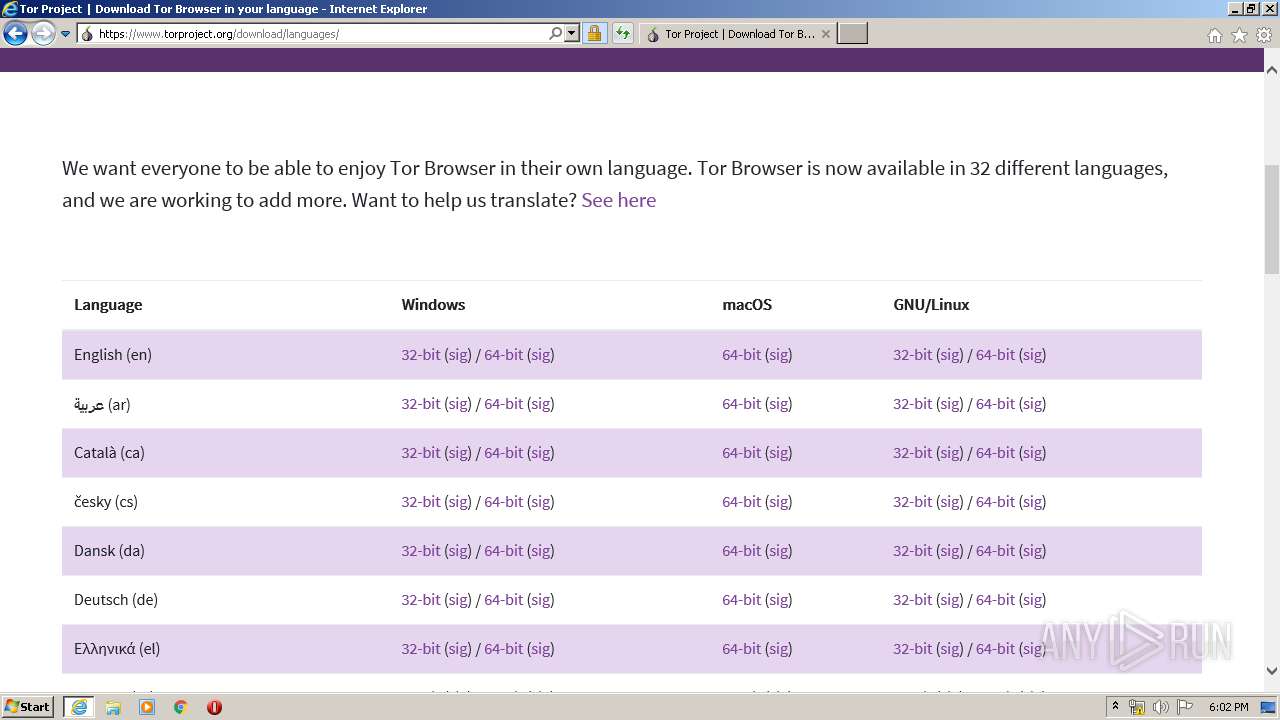The width and height of the screenshot is (1280, 720).
Task: Select the Tor Project browser tab
Action: (738, 34)
